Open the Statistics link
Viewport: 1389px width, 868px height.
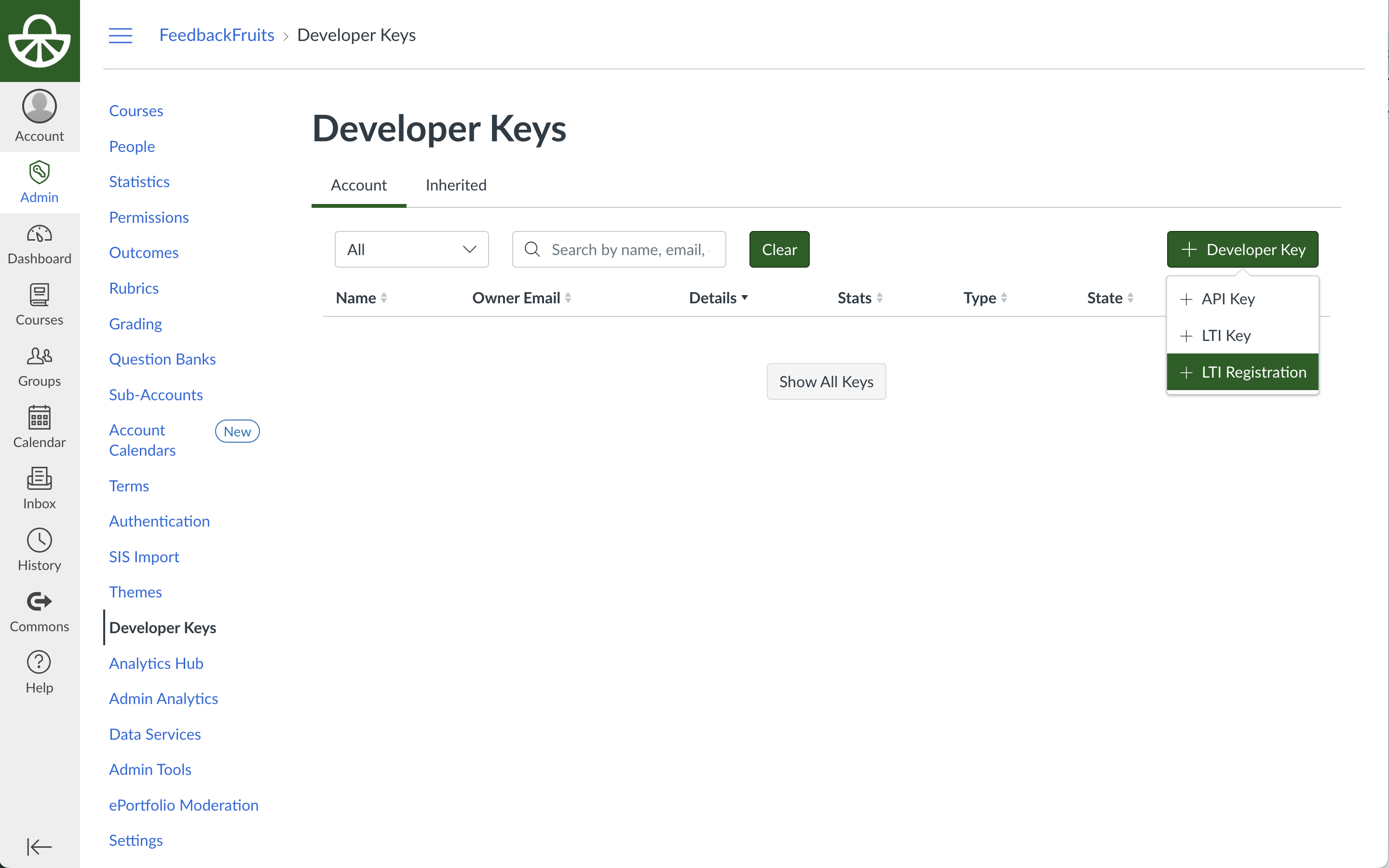[139, 181]
